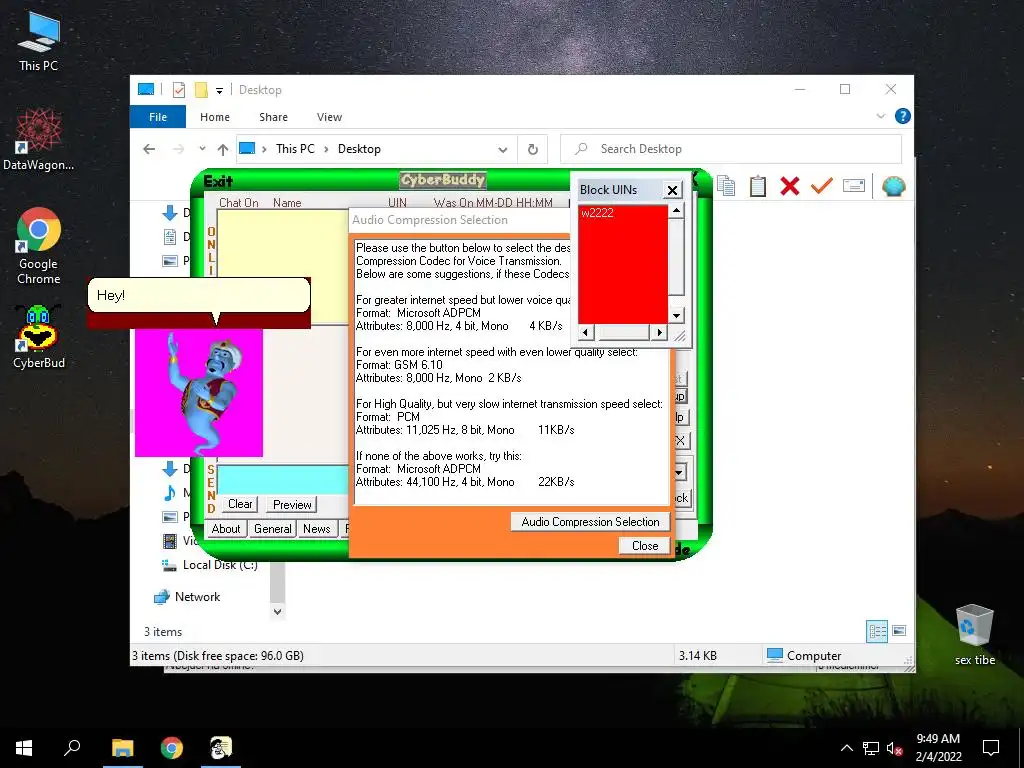The image size is (1024, 768).
Task: Refresh the Desktop folder view
Action: click(x=533, y=150)
